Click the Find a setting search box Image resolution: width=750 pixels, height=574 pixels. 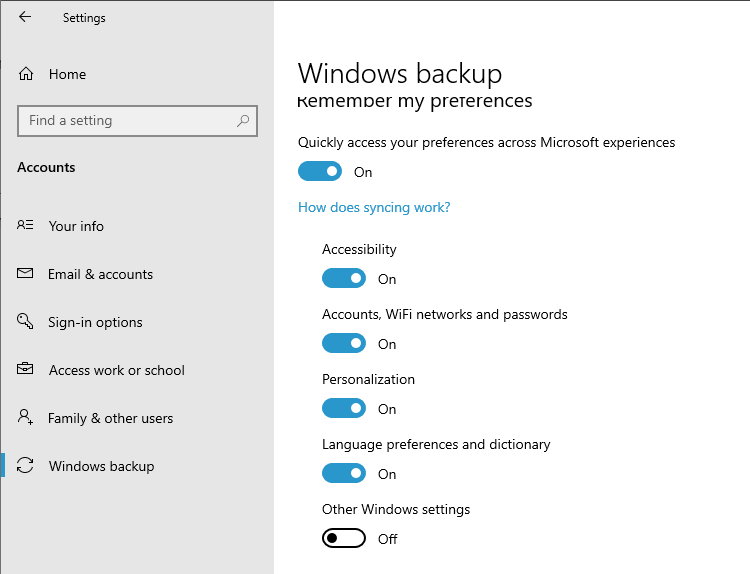(137, 121)
